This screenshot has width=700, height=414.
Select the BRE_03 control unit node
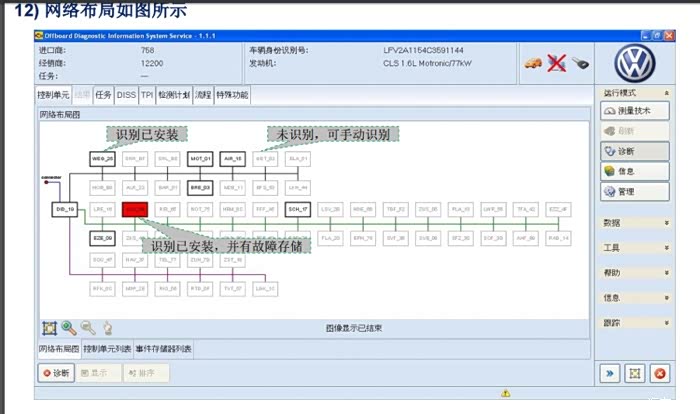pyautogui.click(x=200, y=188)
